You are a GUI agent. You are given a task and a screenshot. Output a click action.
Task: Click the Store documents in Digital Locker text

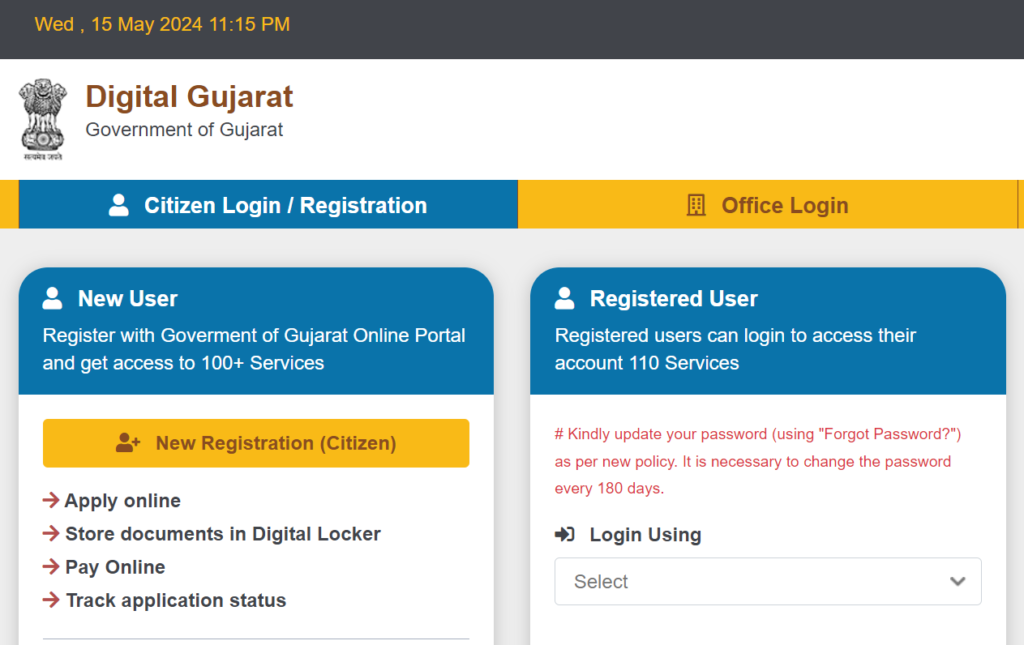pos(223,534)
